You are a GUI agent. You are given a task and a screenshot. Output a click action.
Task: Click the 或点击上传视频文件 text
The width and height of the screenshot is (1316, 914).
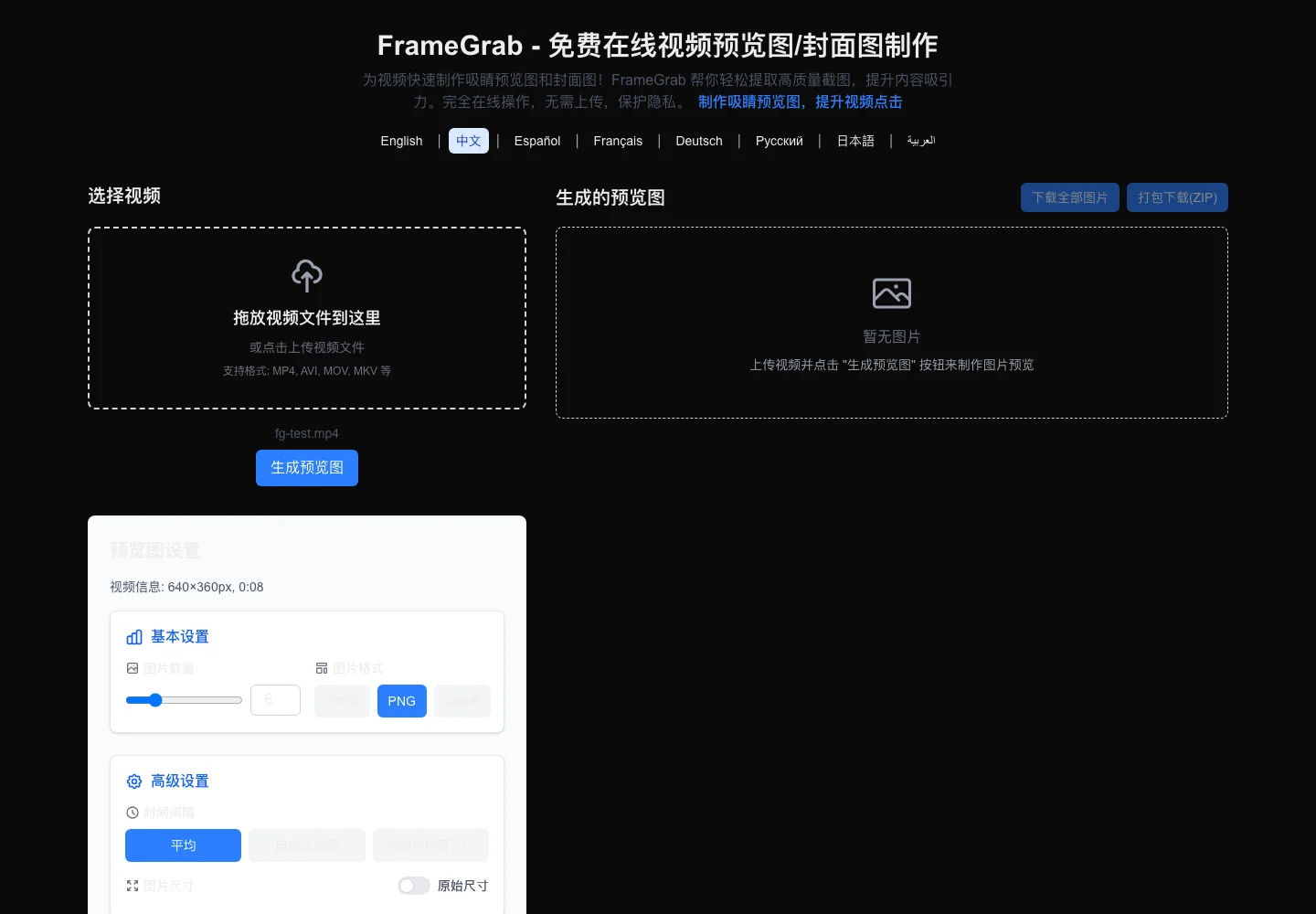(307, 347)
